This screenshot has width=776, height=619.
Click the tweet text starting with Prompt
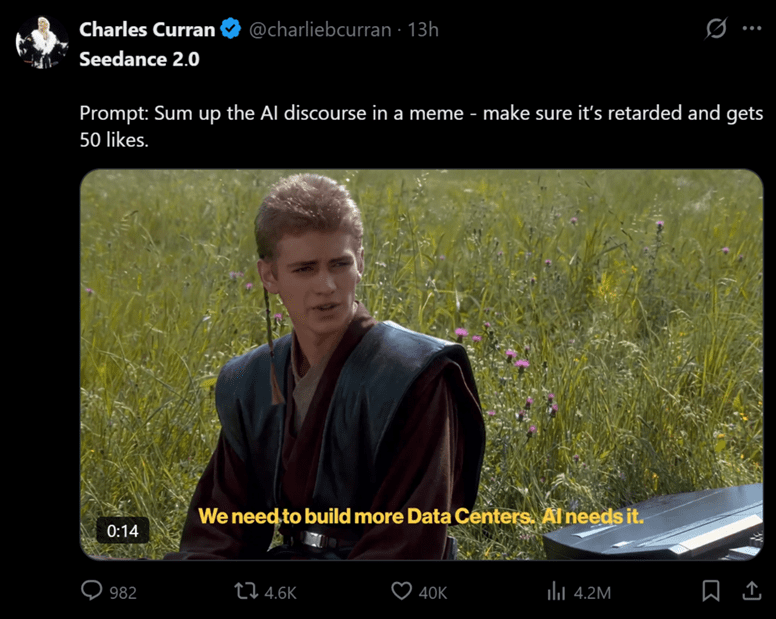(x=421, y=126)
